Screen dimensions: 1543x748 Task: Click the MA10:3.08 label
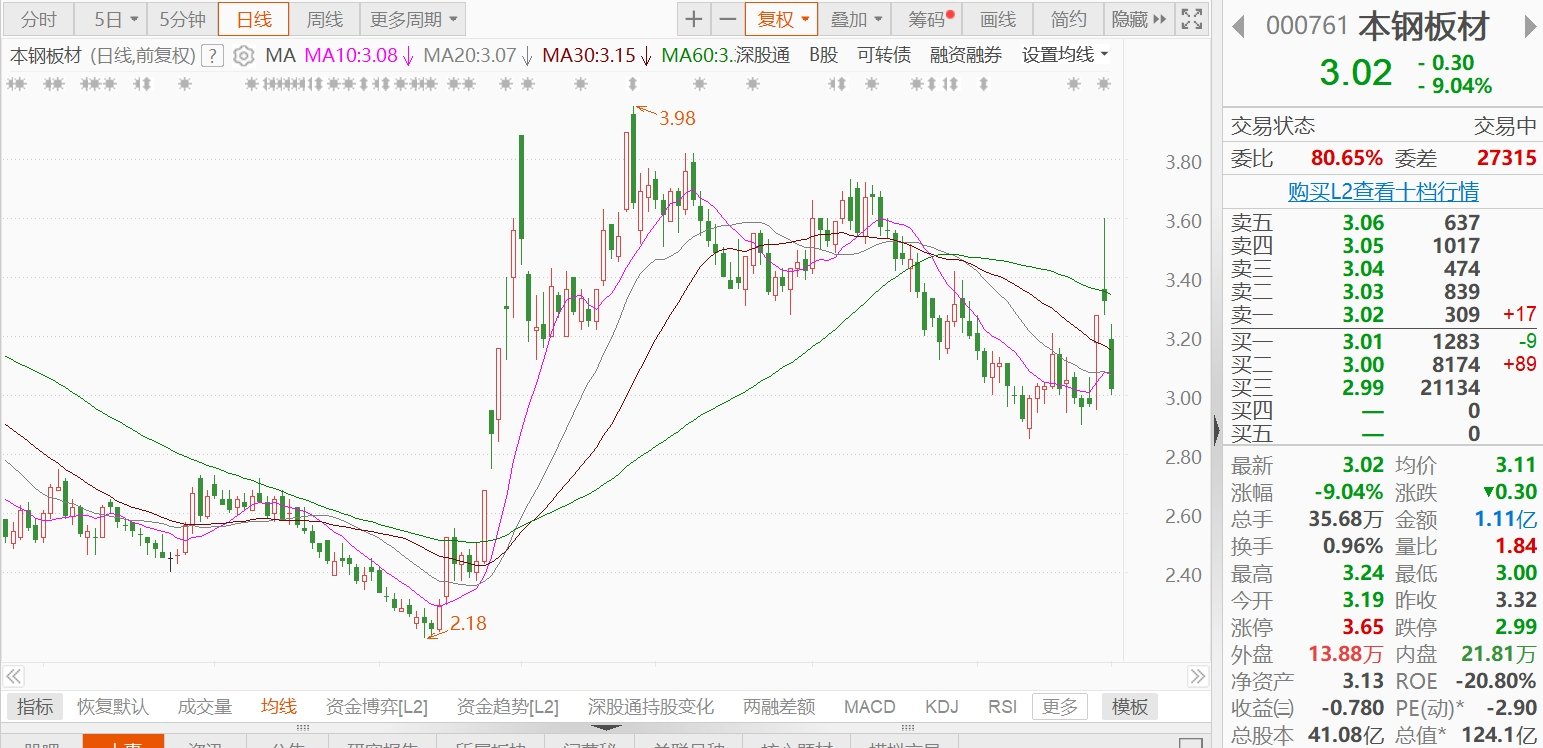[350, 56]
